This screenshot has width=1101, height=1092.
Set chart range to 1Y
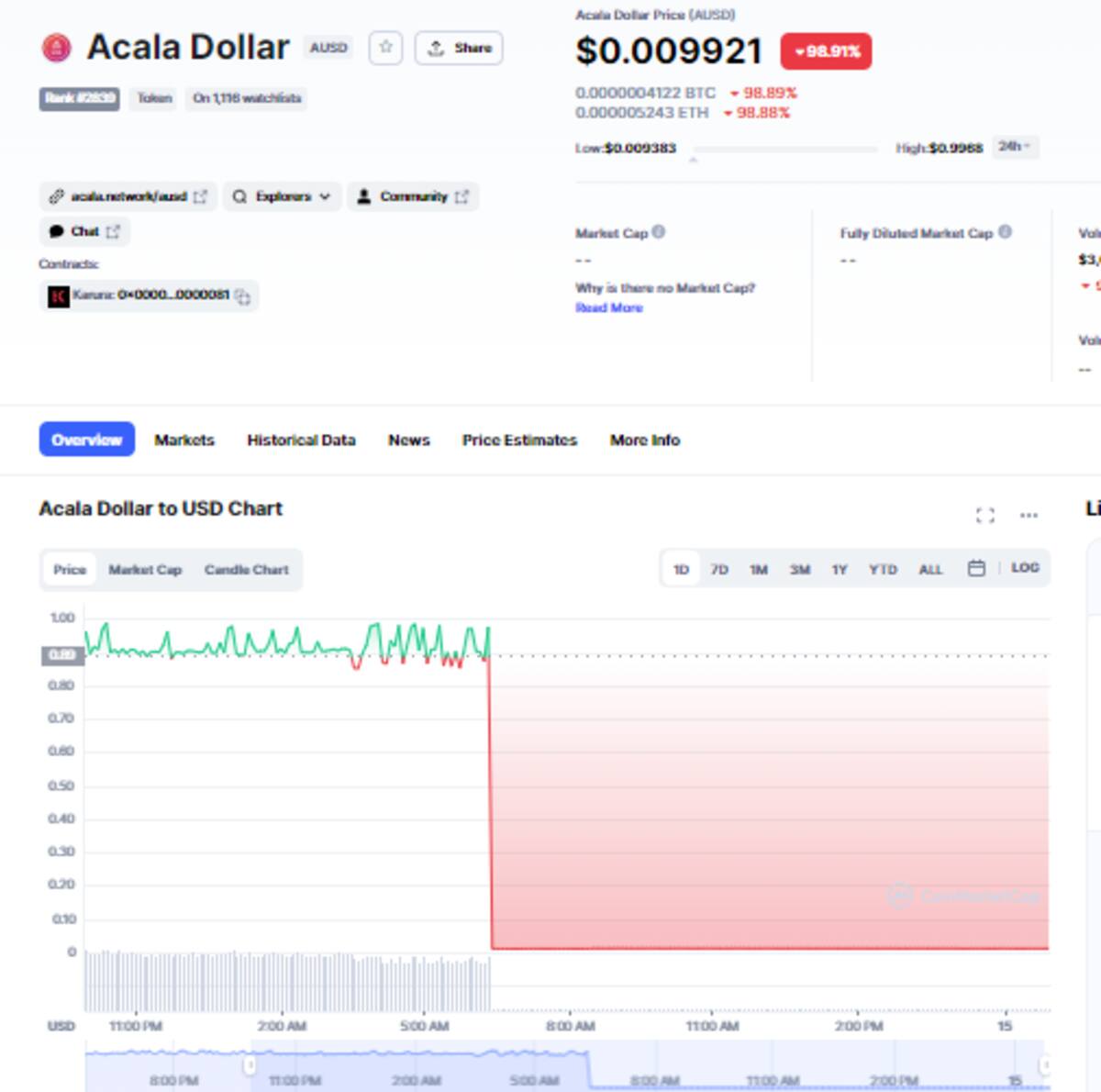840,570
